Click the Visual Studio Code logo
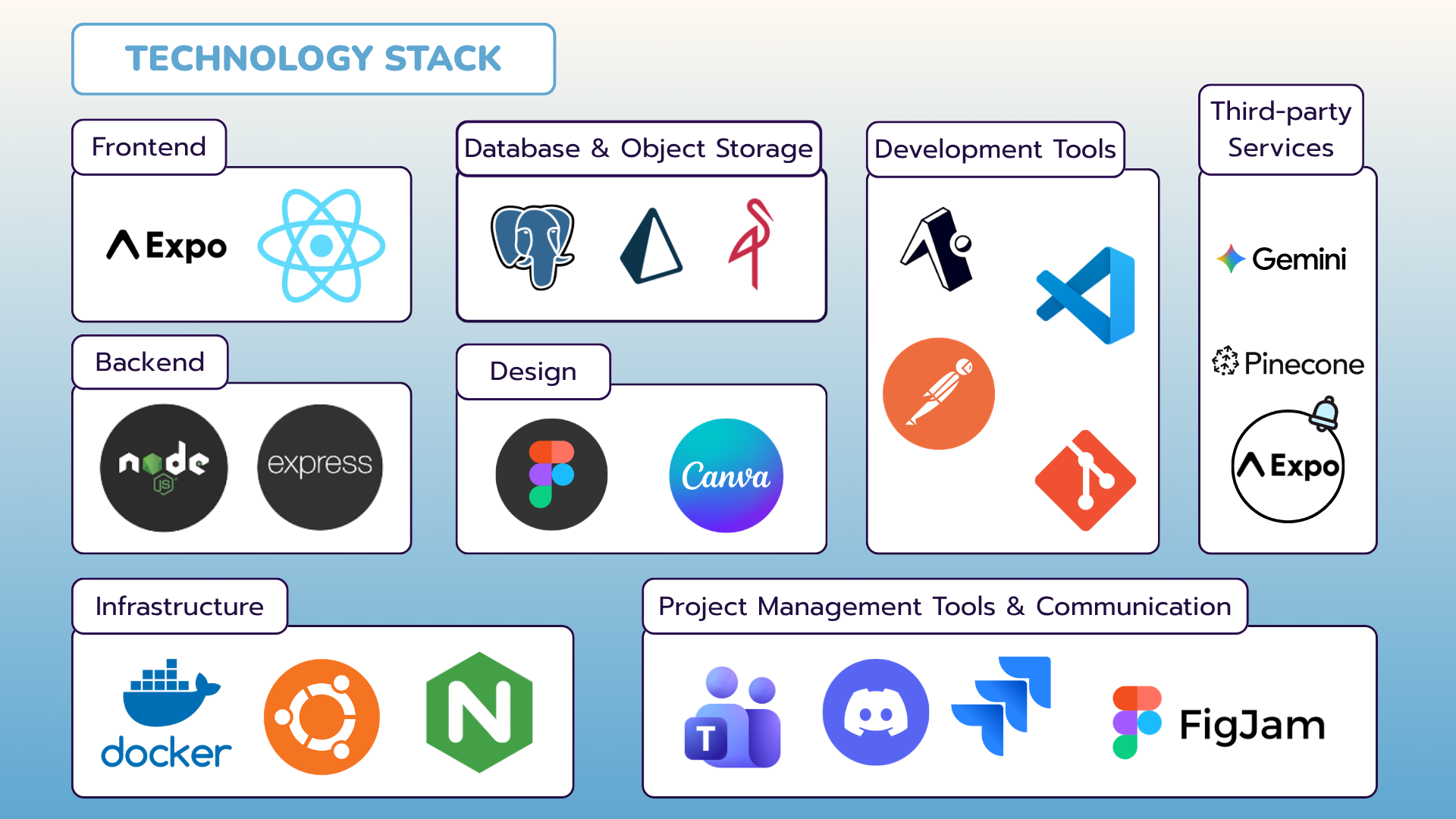 pyautogui.click(x=1086, y=296)
